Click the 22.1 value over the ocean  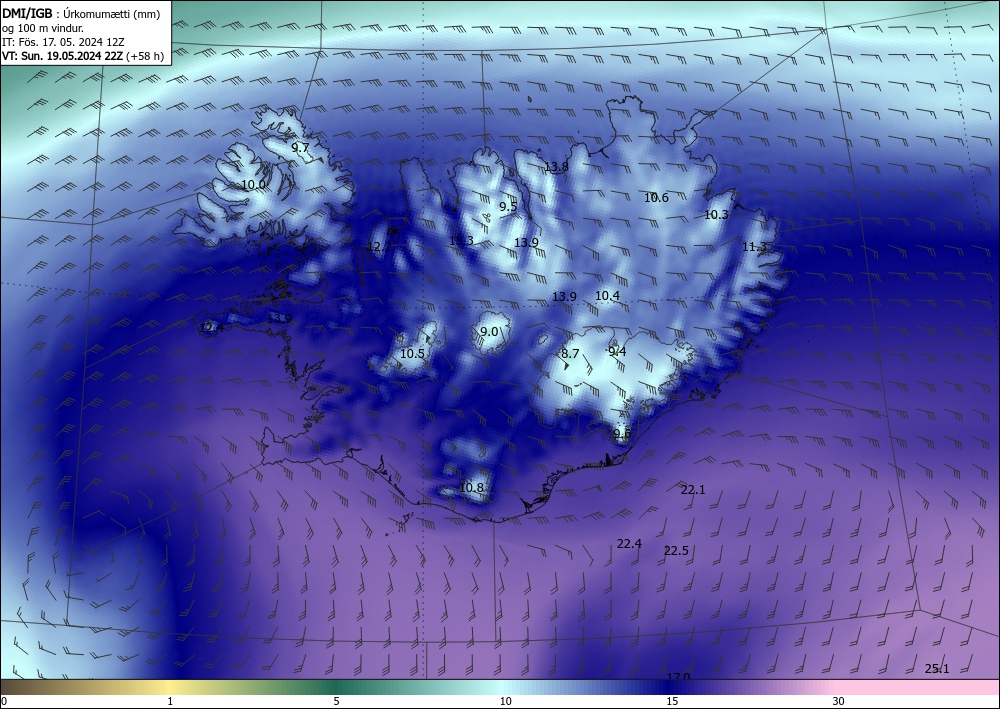tap(693, 490)
